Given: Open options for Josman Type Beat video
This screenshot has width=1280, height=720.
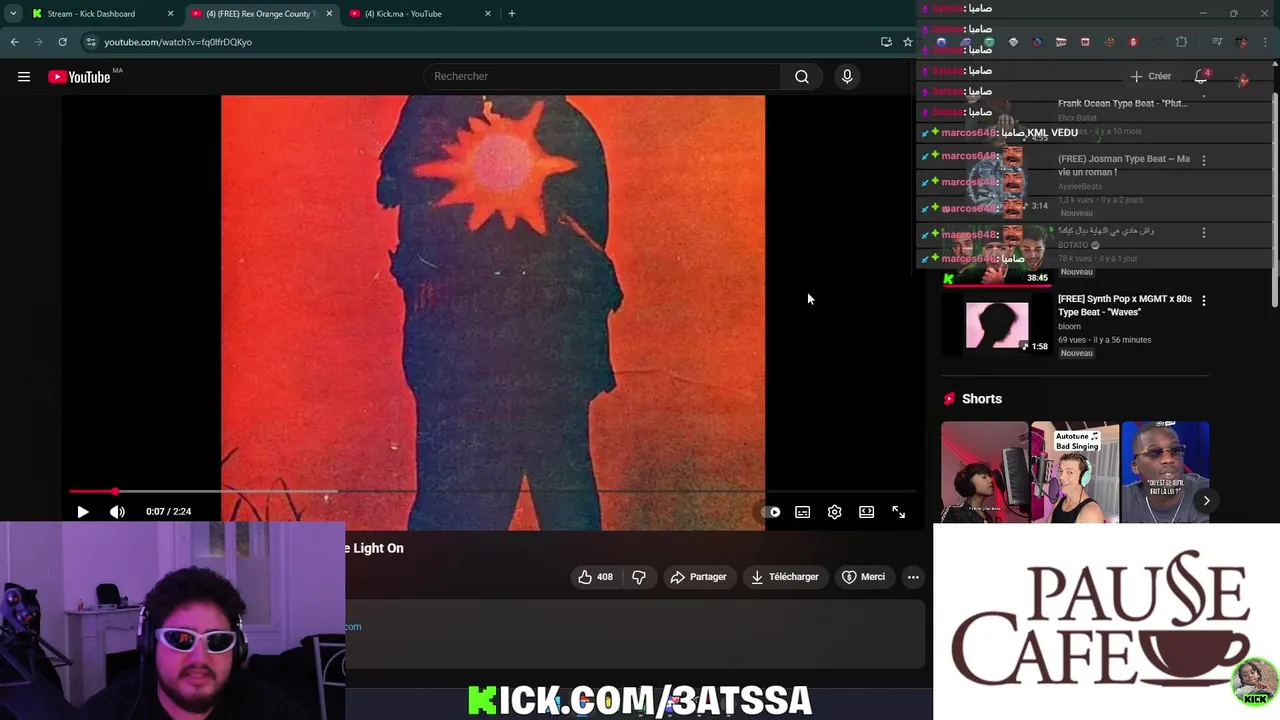Looking at the screenshot, I should tap(1204, 160).
